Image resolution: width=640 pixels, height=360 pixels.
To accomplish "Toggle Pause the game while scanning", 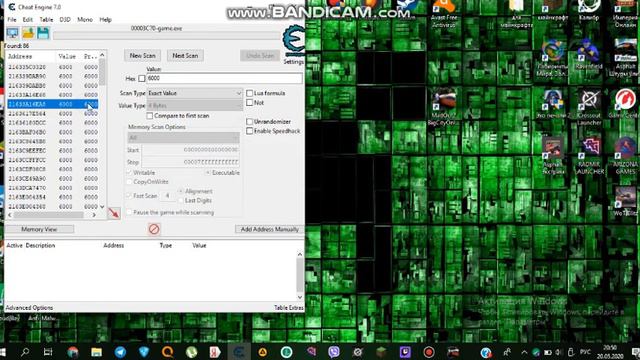I will 129,212.
